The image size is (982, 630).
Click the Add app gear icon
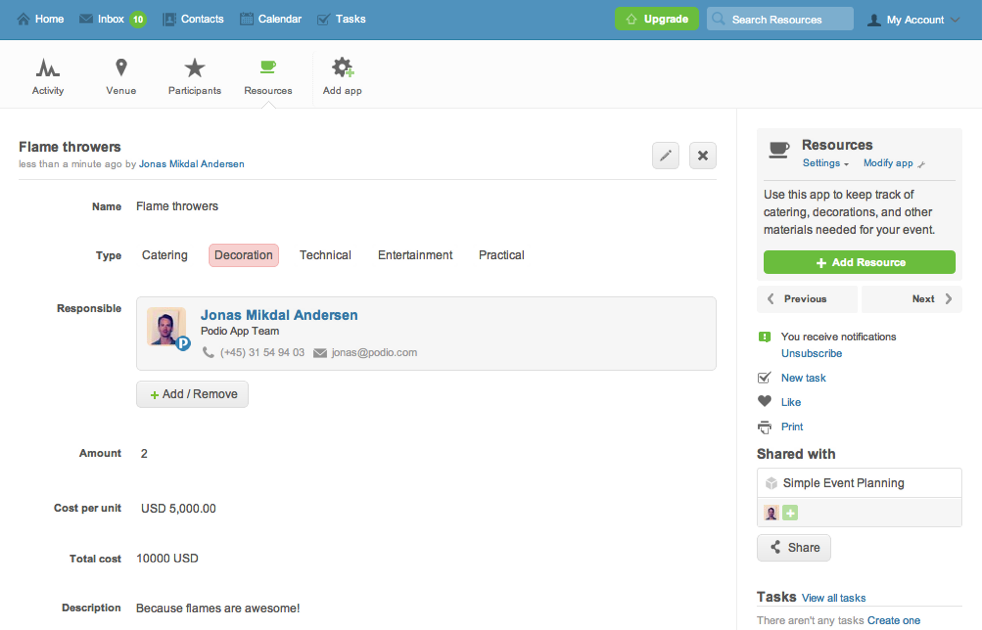(x=342, y=69)
